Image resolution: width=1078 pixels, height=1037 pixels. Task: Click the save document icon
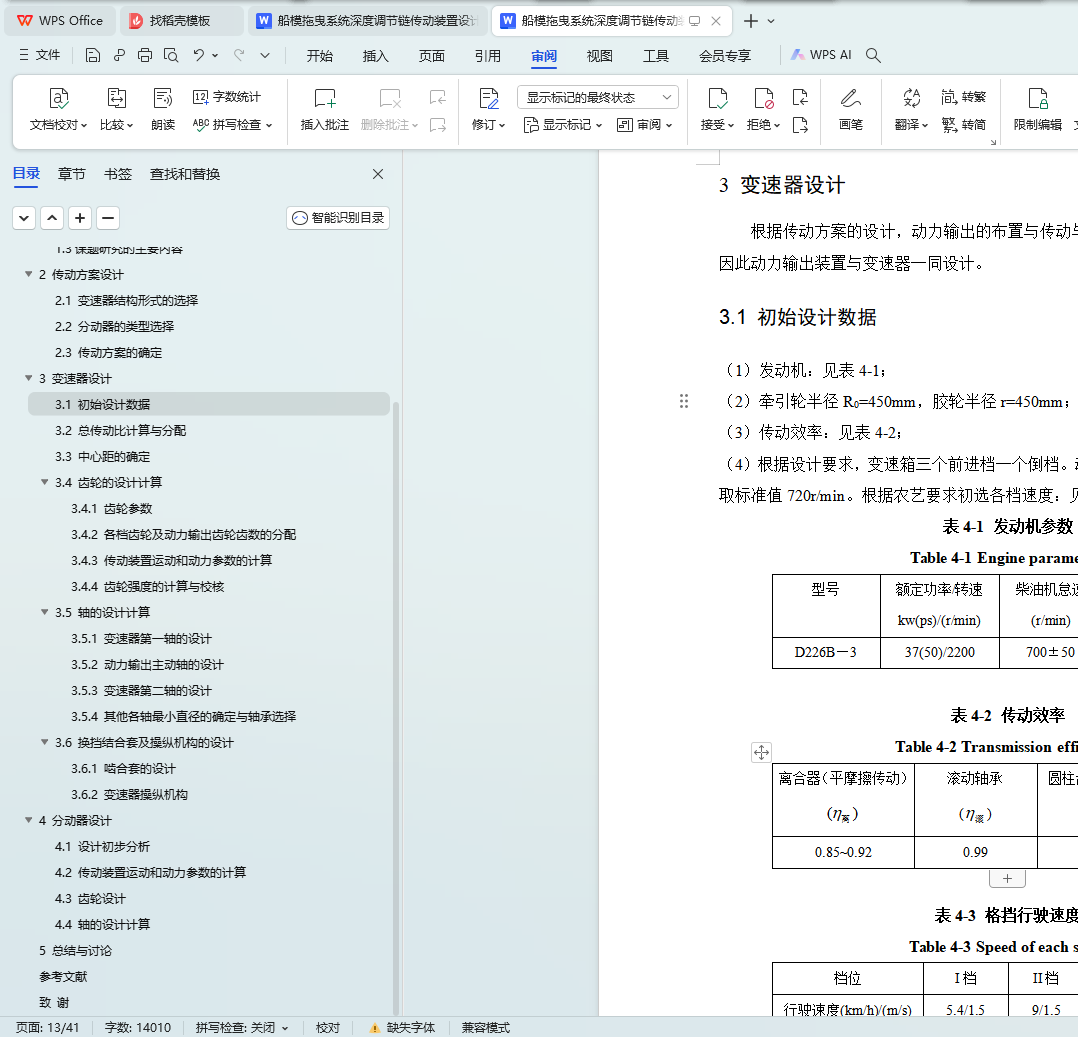93,56
